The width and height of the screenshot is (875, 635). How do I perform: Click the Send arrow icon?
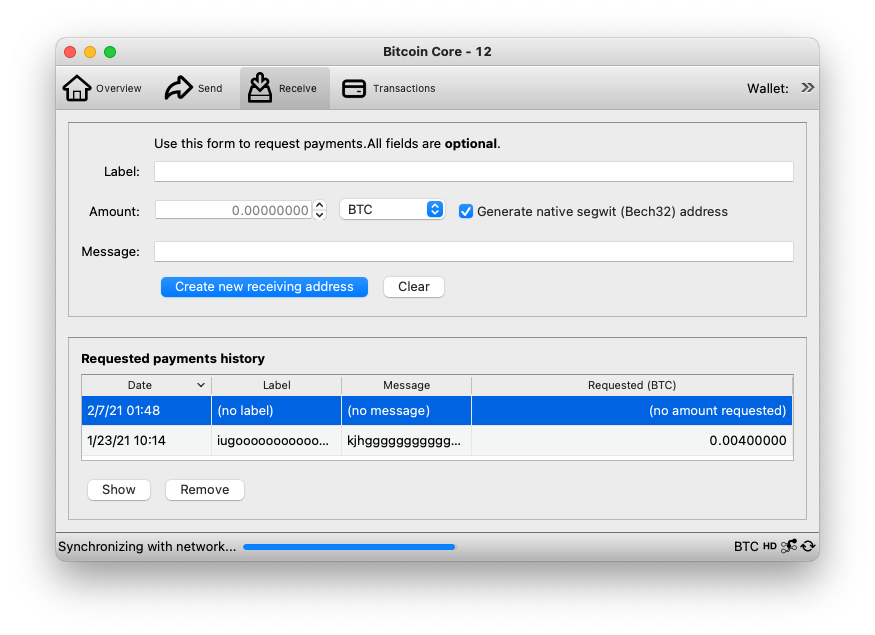coord(178,88)
